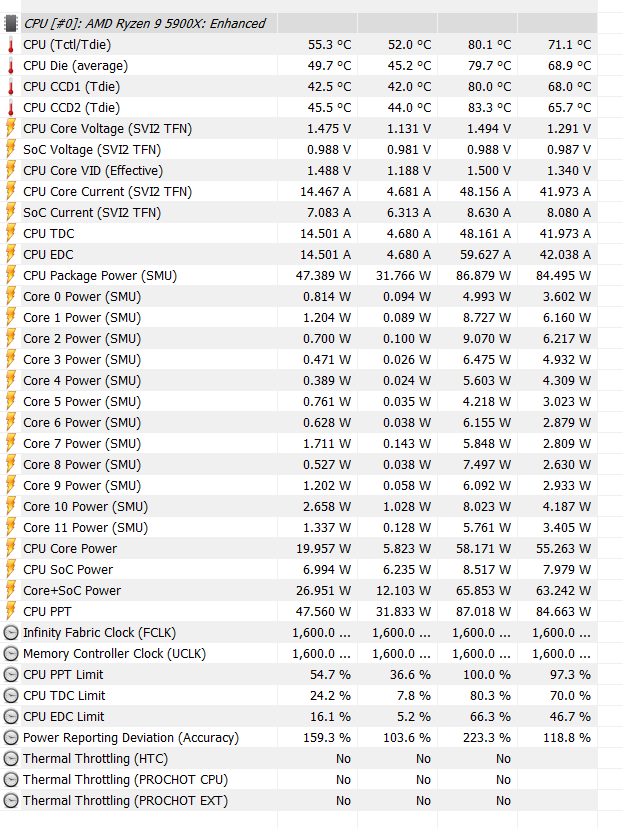Click the 83.3 °C maximum value for CCD2
Image resolution: width=623 pixels, height=828 pixels.
[x=489, y=108]
